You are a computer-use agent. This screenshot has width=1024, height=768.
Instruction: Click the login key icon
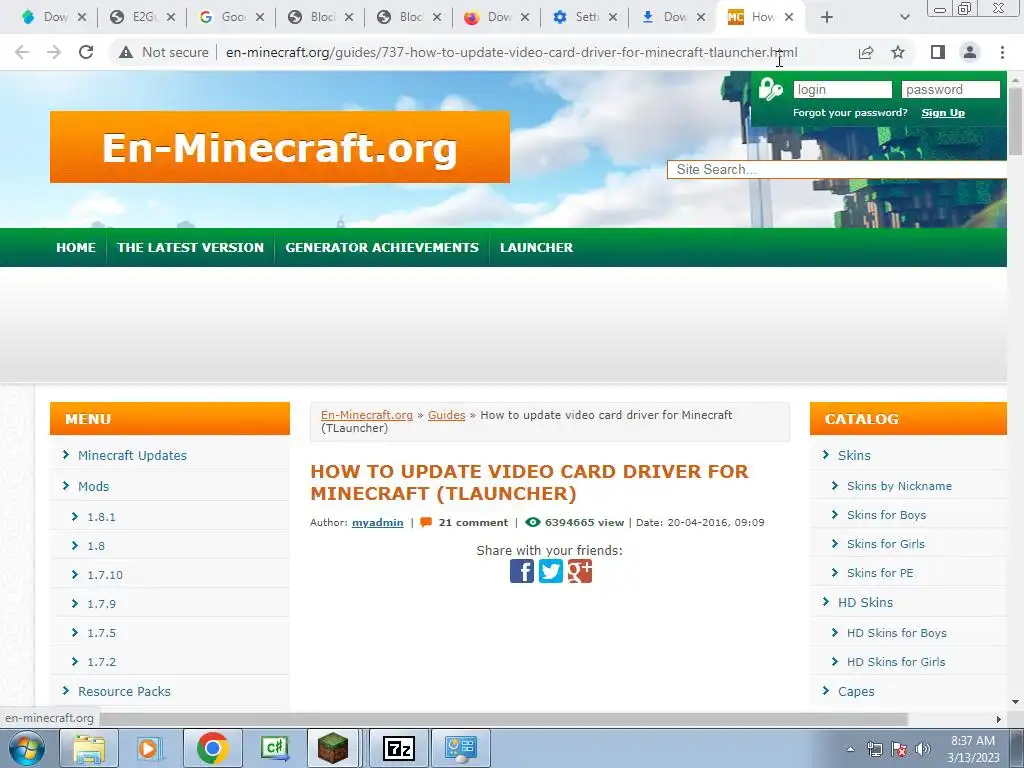[x=771, y=89]
